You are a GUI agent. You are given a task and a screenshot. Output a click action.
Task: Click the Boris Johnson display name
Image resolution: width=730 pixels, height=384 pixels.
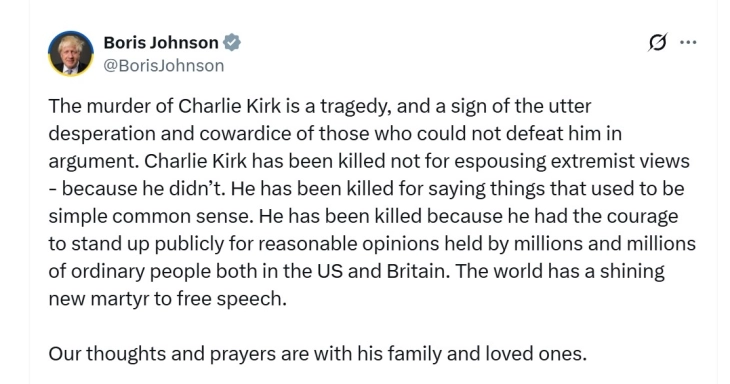[161, 42]
